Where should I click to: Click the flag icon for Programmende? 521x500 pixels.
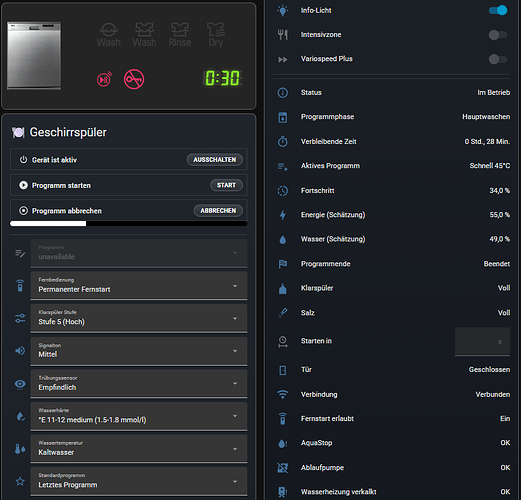click(x=283, y=264)
